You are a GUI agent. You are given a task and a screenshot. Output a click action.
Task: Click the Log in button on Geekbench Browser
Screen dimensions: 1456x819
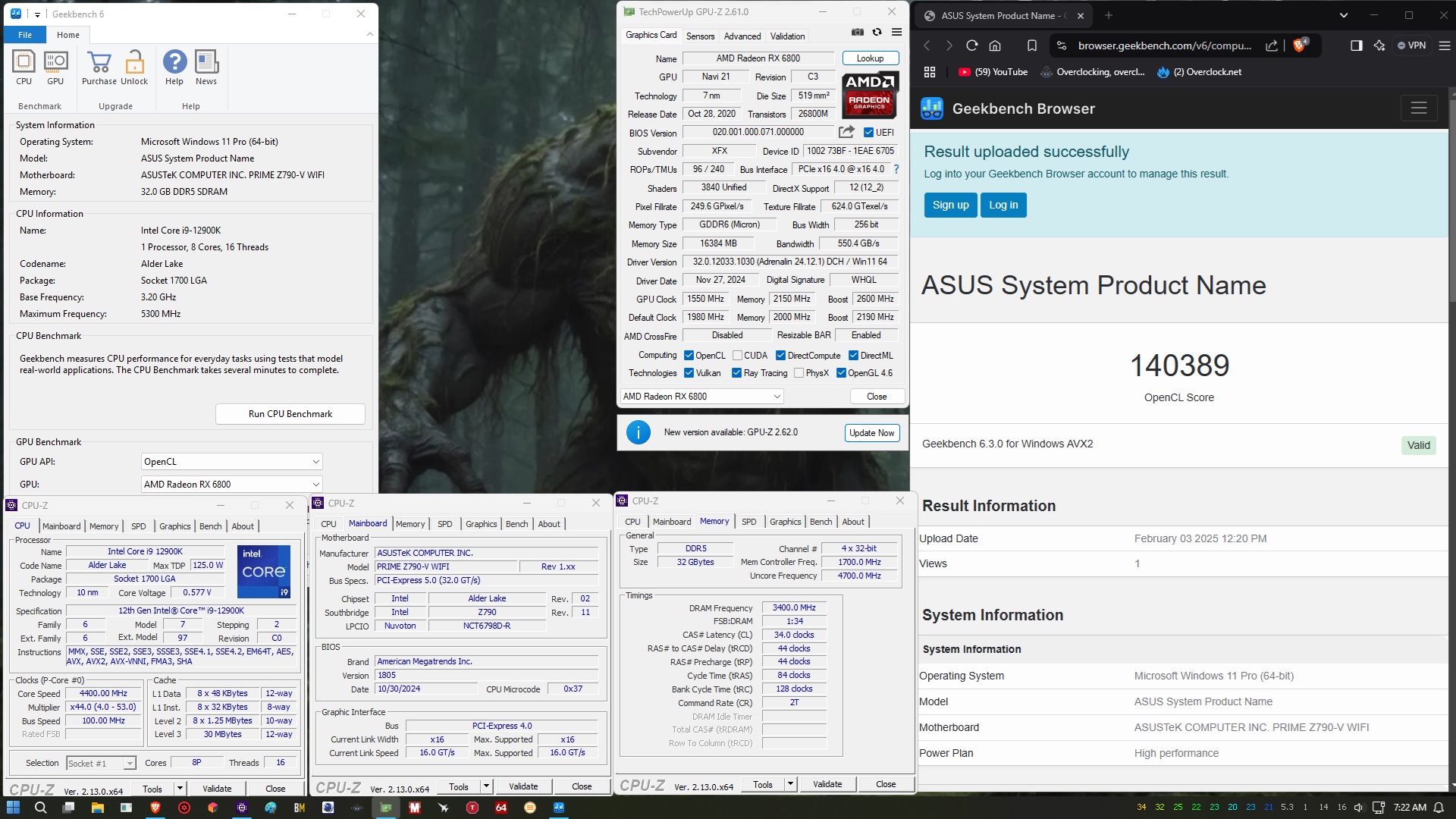(1003, 205)
